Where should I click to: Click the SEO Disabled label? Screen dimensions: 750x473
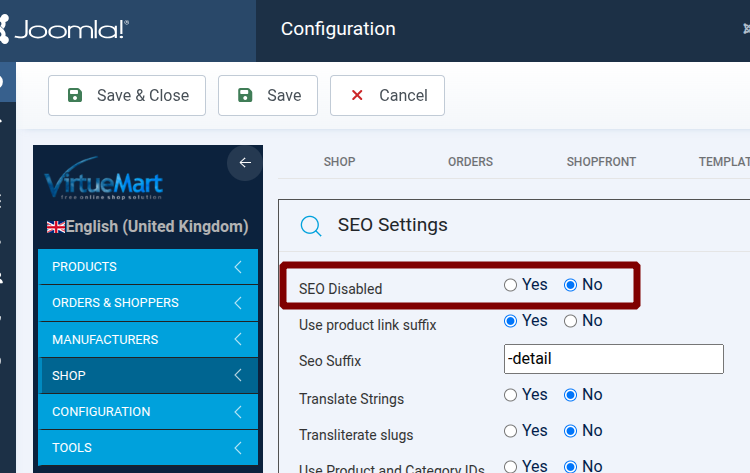(x=341, y=289)
